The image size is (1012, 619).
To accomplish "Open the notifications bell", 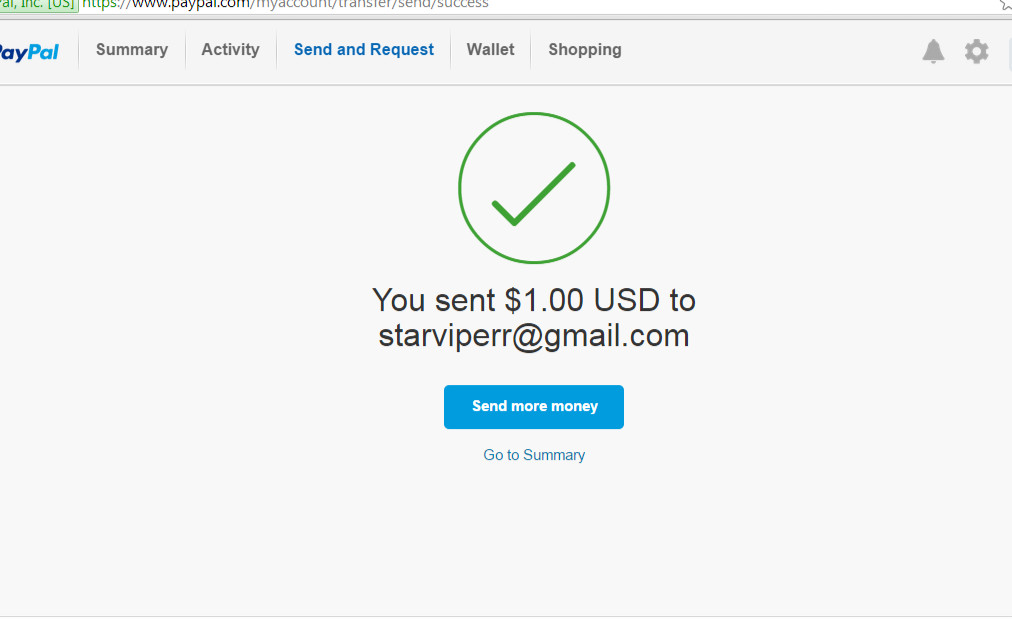I will (x=933, y=51).
